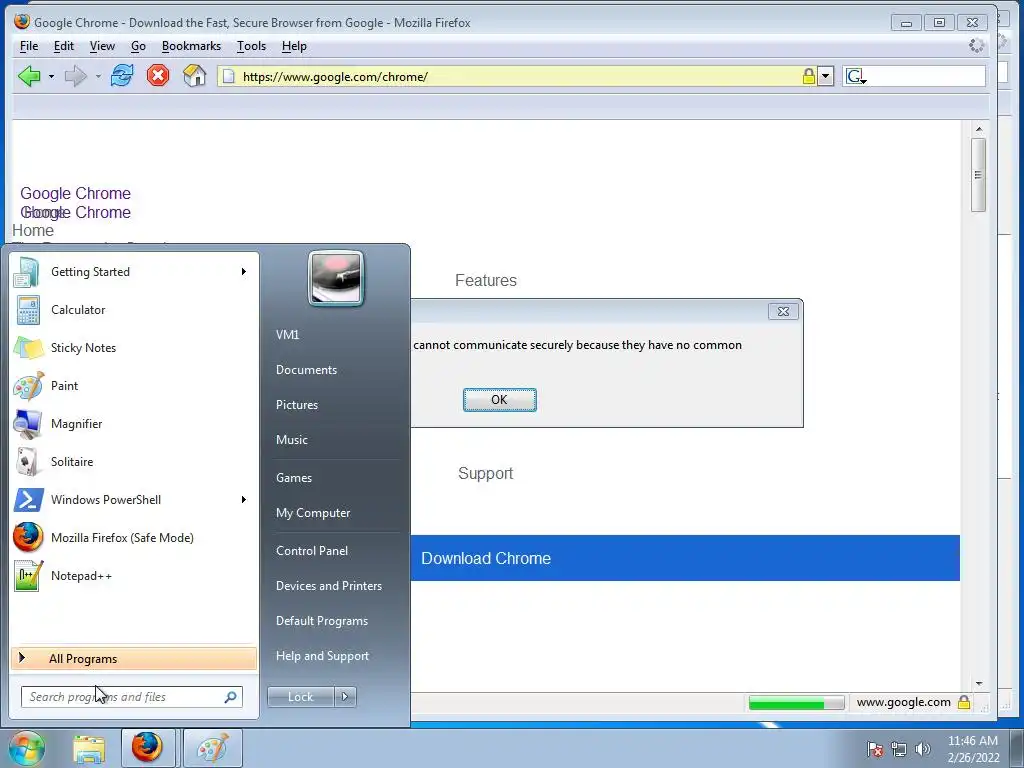Open Sticky Notes from the Start menu
This screenshot has height=768, width=1024.
[134, 347]
